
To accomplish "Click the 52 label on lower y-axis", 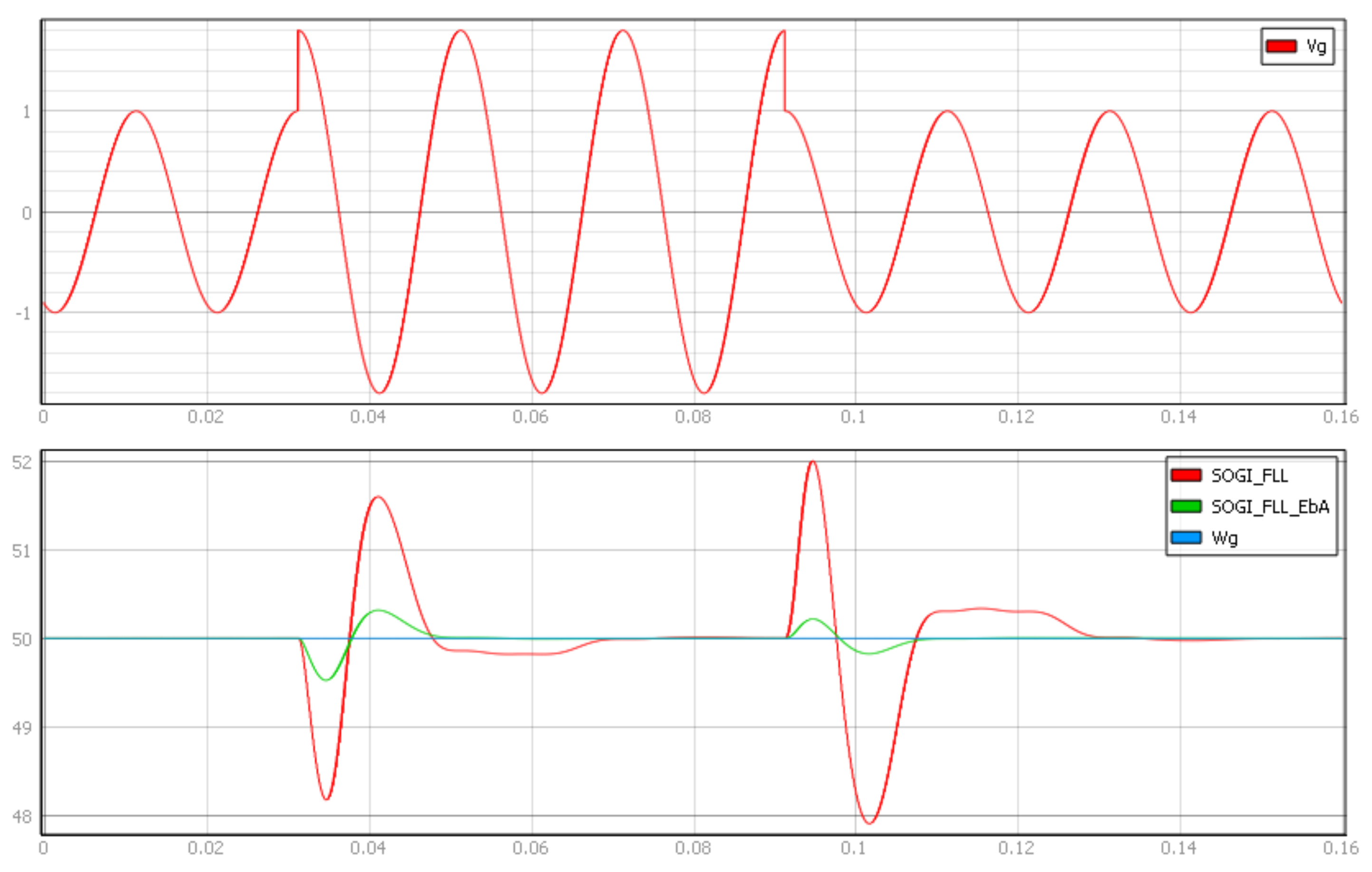I will tap(22, 462).
